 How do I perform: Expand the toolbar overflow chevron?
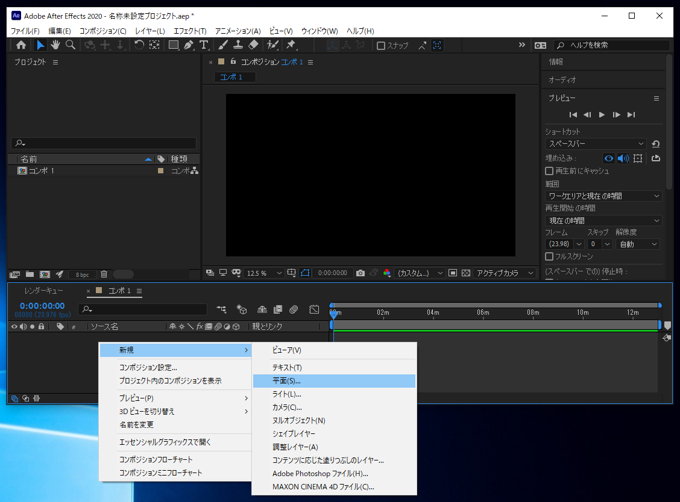click(x=522, y=45)
